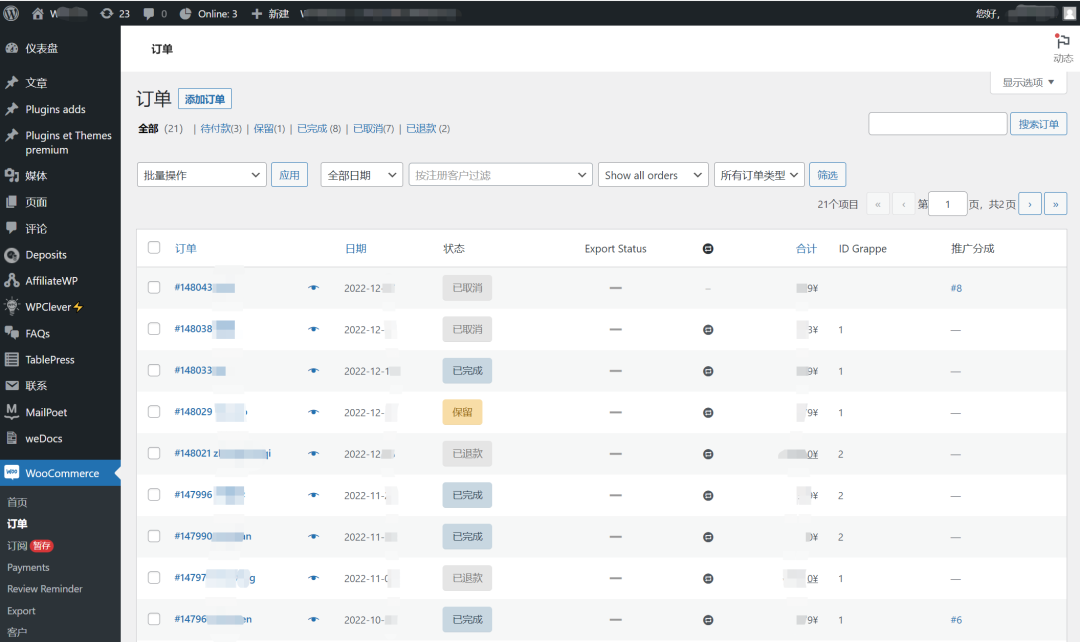Open the Show all orders dropdown
This screenshot has width=1080, height=642.
(x=653, y=174)
